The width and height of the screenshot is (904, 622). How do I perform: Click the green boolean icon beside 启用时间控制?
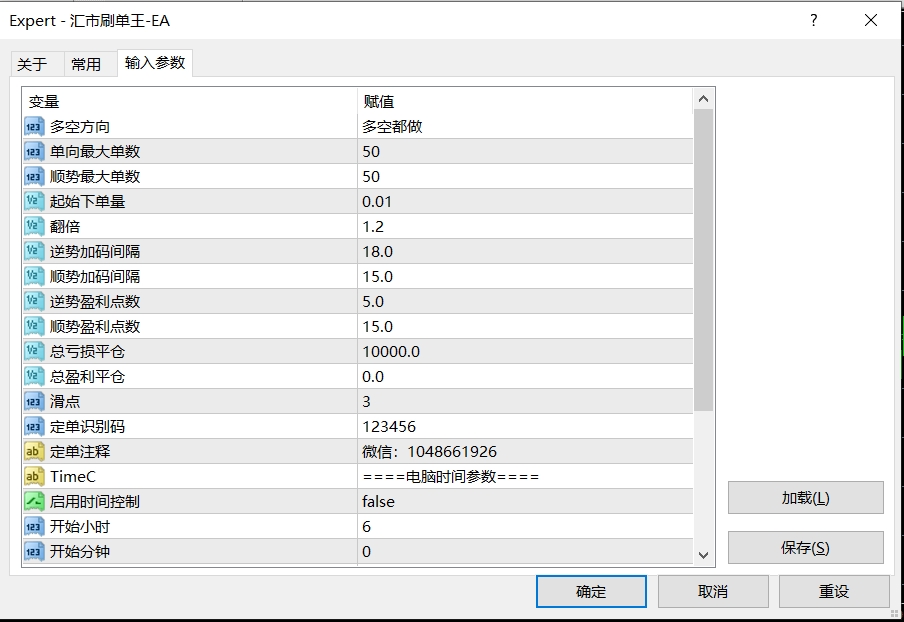34,502
